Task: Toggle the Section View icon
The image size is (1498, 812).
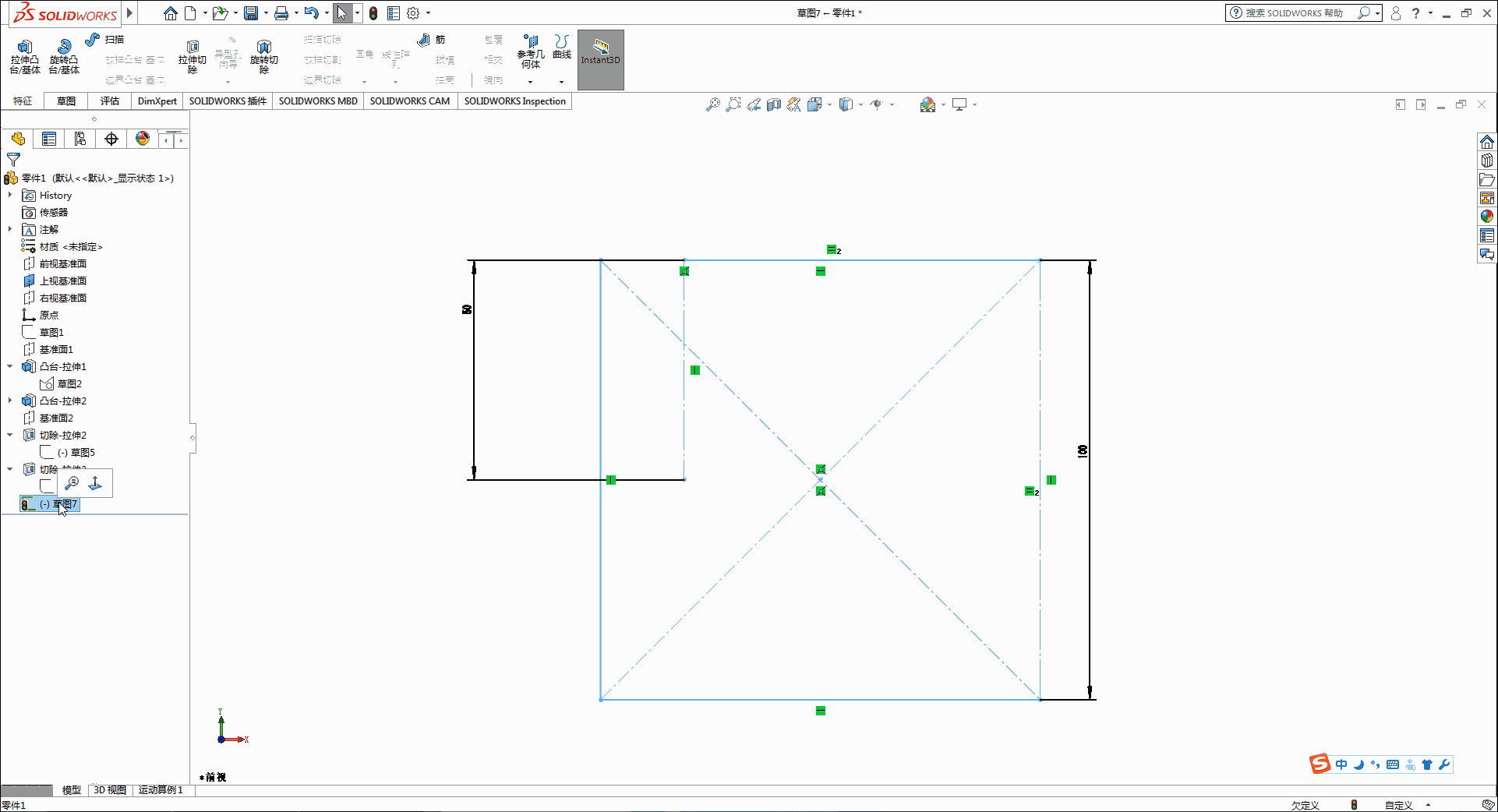Action: pos(774,104)
